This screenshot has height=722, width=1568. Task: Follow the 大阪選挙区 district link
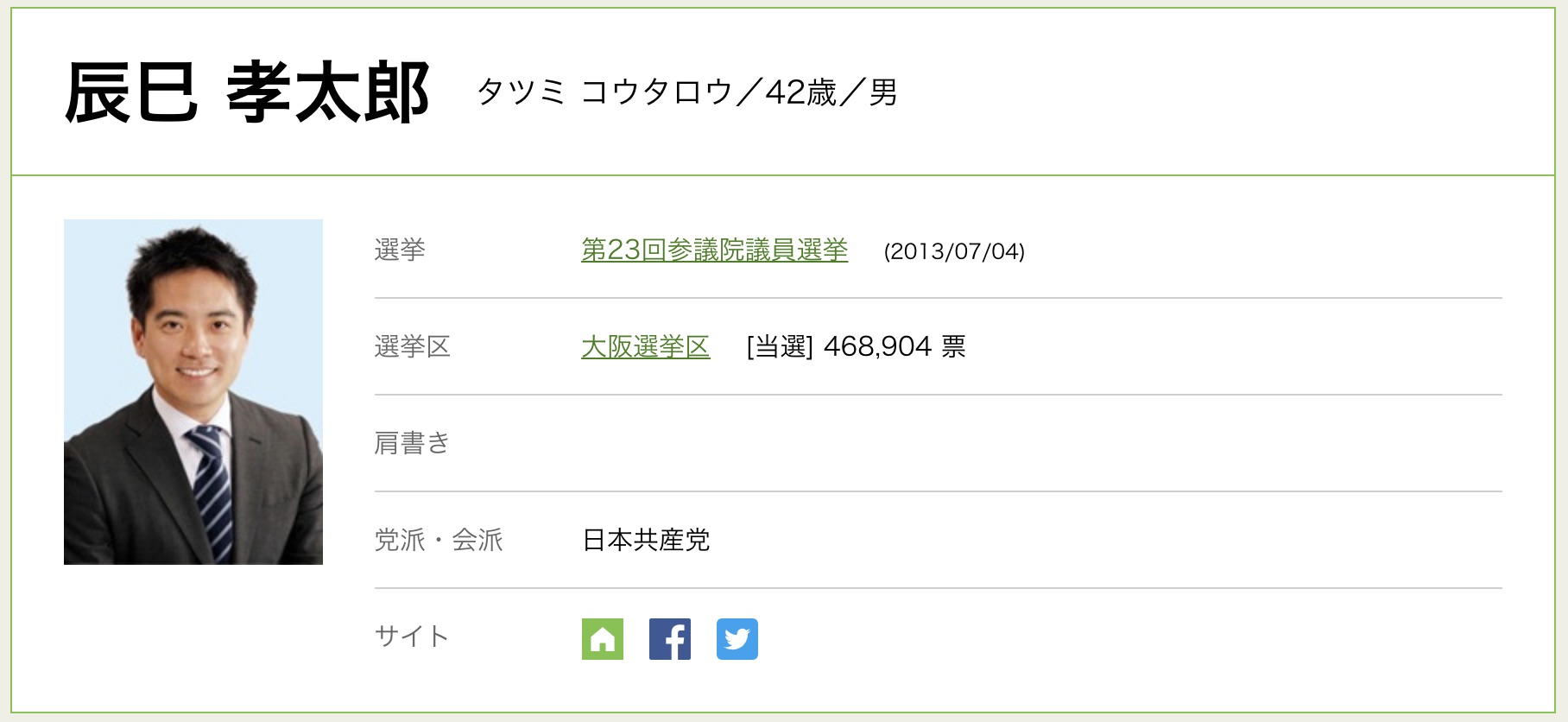pos(645,347)
